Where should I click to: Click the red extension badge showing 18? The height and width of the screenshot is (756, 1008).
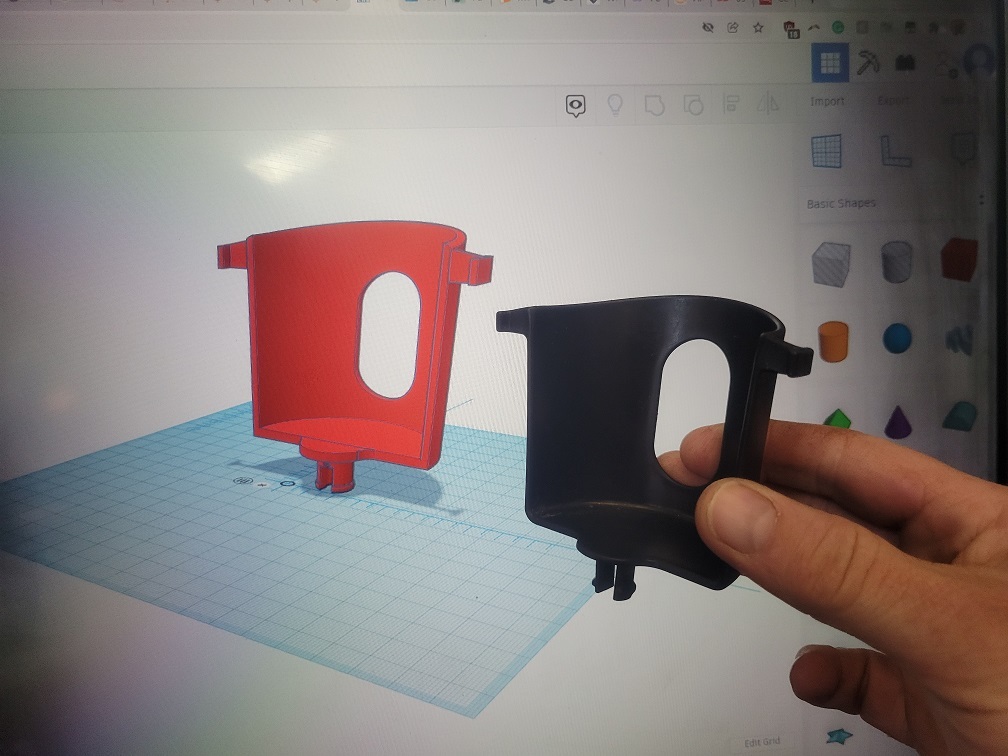click(x=791, y=29)
